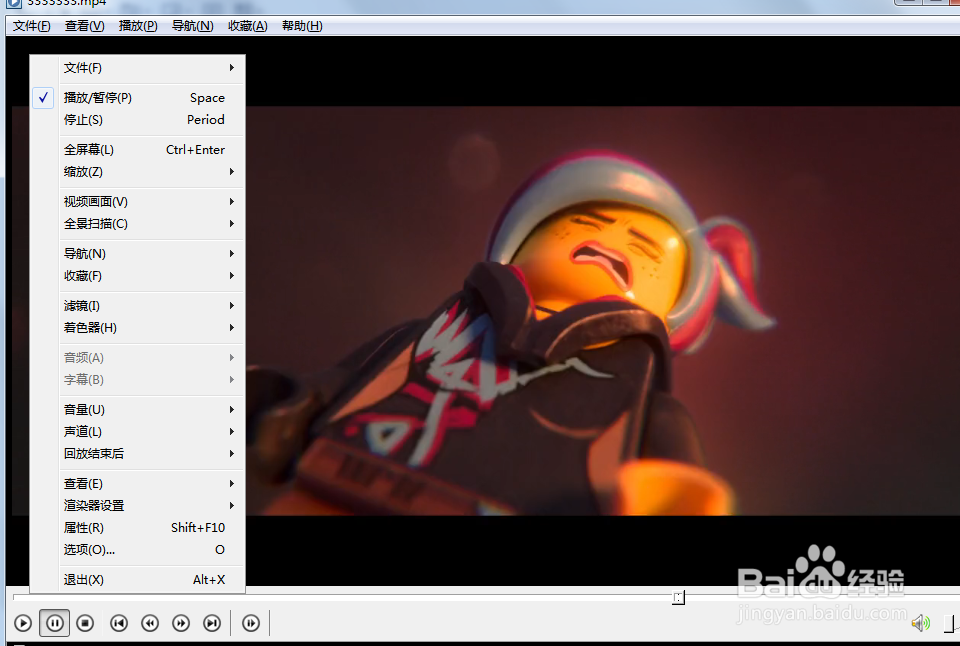
Task: Click the media player title bar icon
Action: point(14,3)
